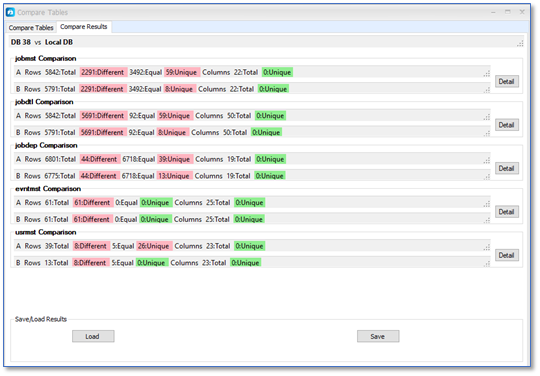The height and width of the screenshot is (376, 540).
Task: Click jobdep row B 13:Unique label
Action: point(175,176)
